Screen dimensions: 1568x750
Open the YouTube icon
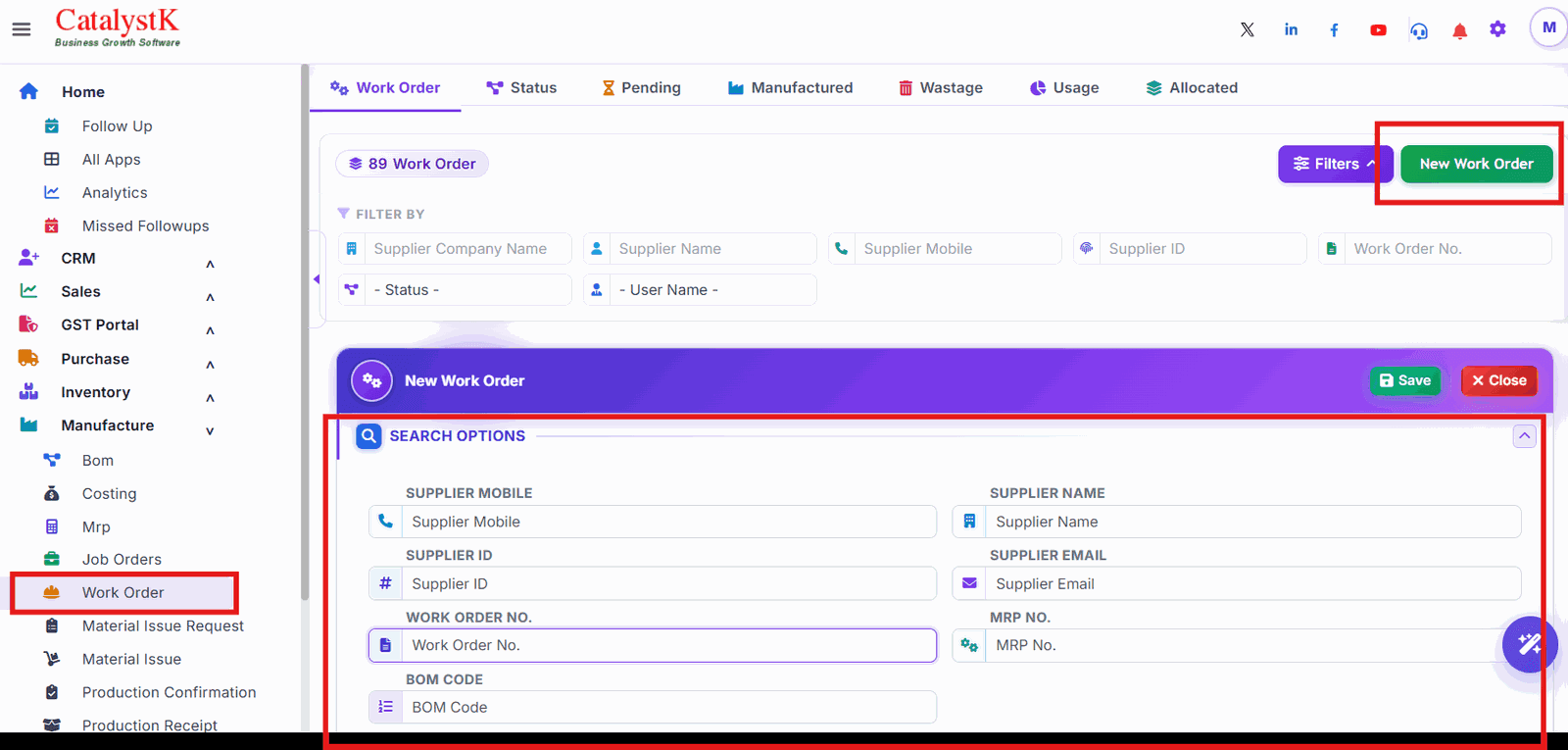tap(1378, 30)
